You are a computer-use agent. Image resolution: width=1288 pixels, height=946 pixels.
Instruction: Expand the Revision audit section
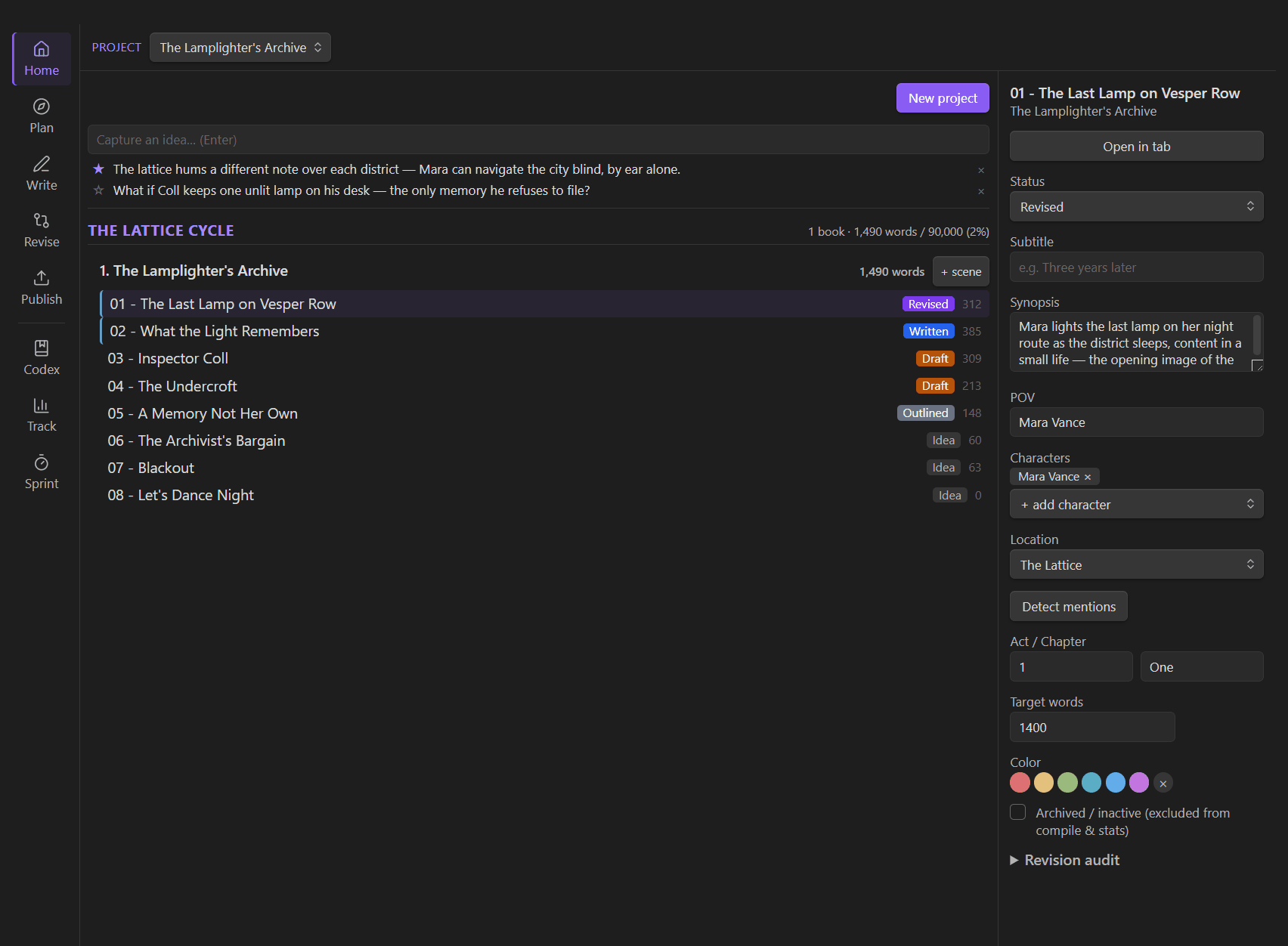coord(1065,860)
